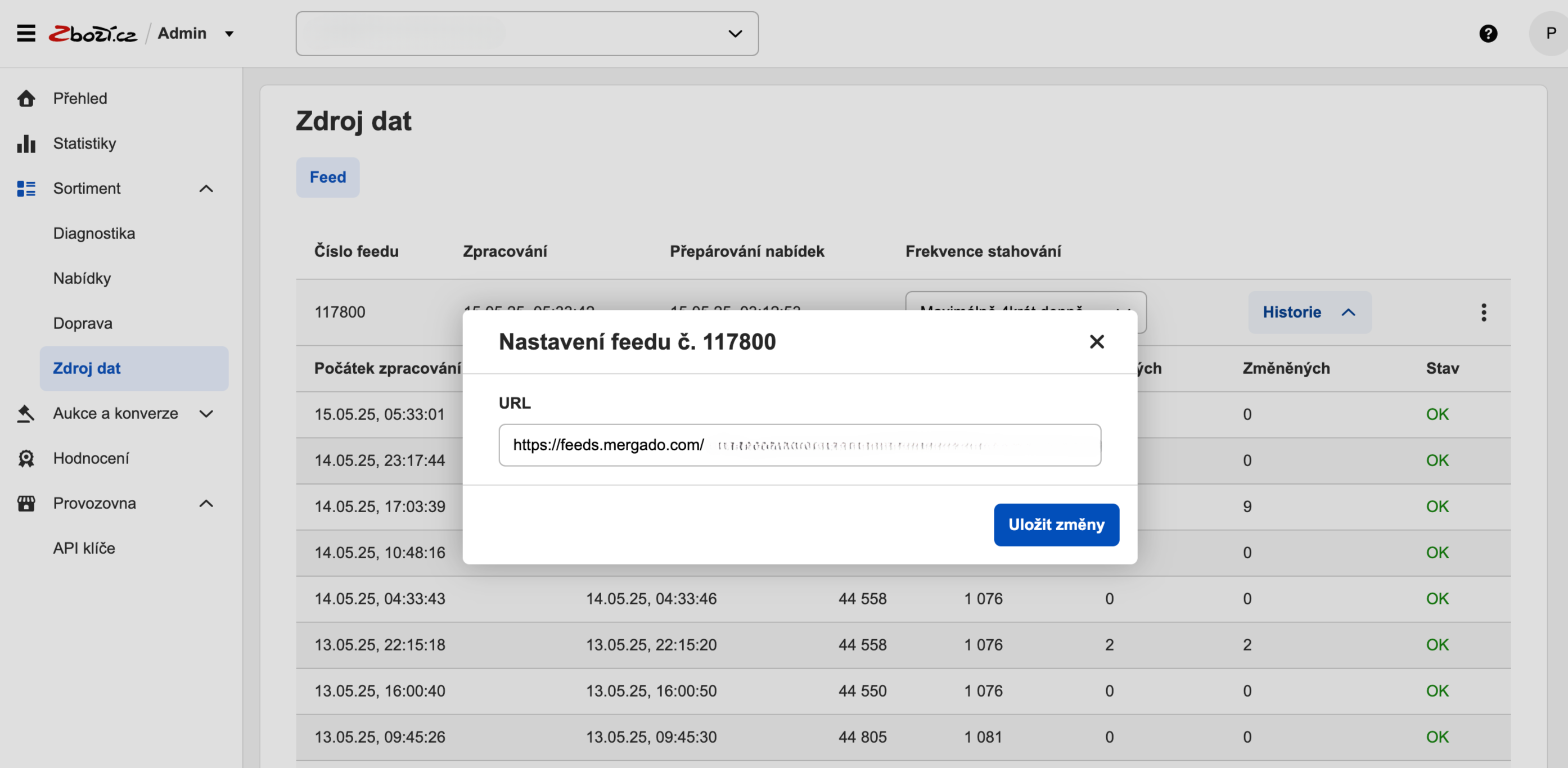
Task: Click the Frekvence stahování column header
Action: click(983, 251)
